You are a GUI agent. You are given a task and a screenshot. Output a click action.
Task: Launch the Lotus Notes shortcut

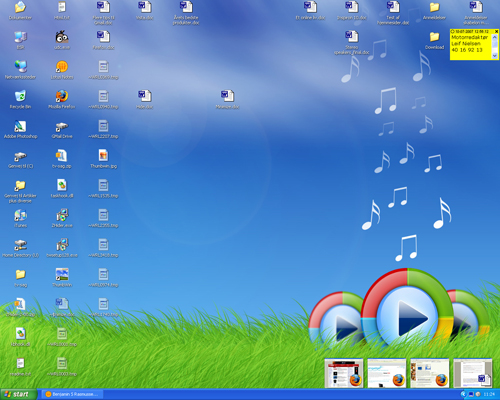click(62, 67)
